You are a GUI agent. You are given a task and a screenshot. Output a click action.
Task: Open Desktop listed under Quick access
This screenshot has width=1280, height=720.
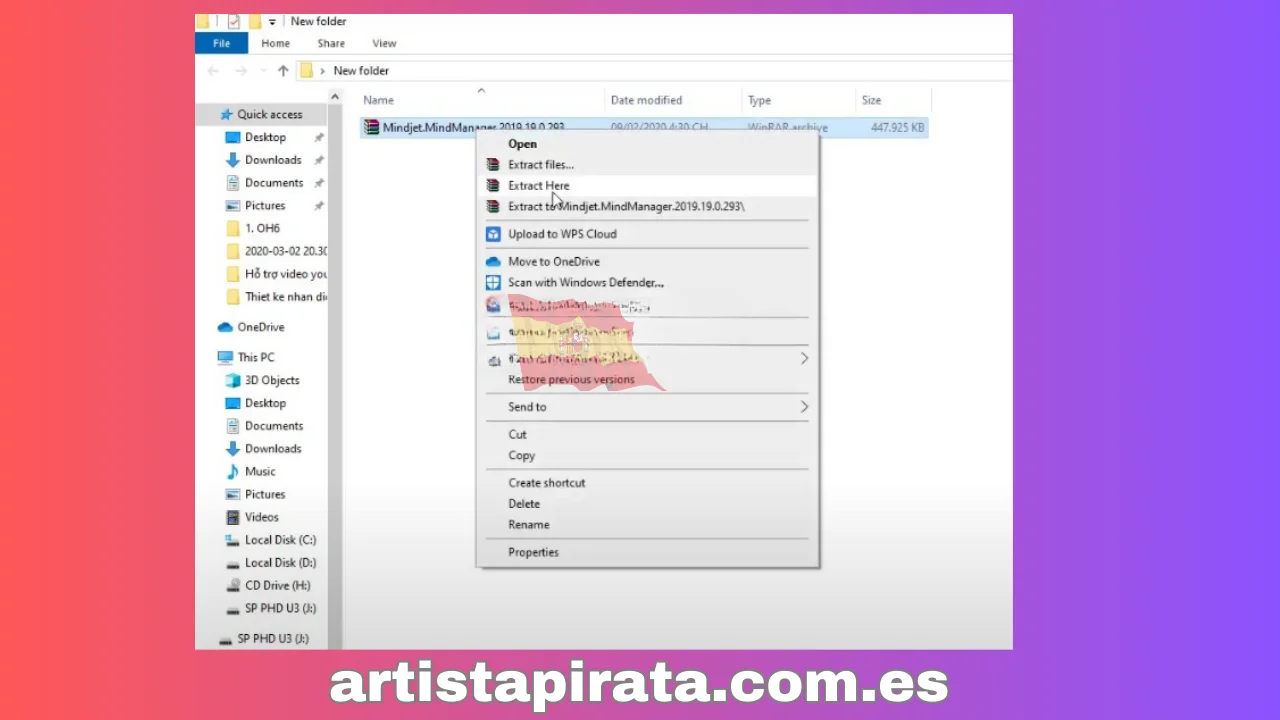pyautogui.click(x=265, y=138)
